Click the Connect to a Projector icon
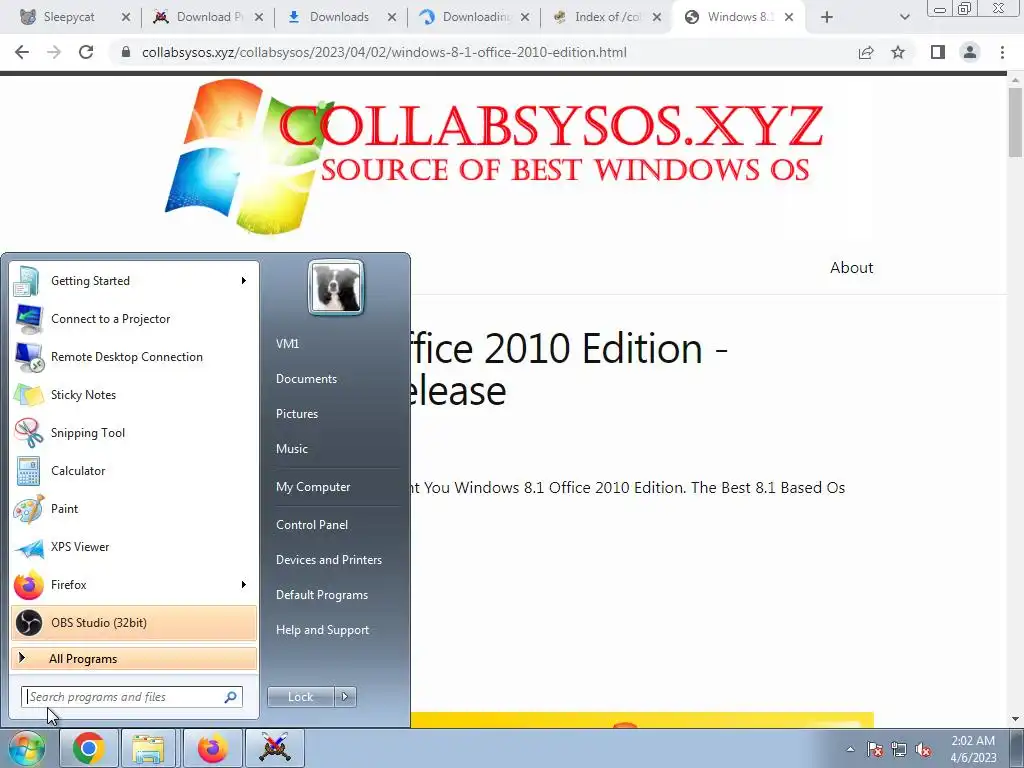This screenshot has height=768, width=1024. click(28, 319)
